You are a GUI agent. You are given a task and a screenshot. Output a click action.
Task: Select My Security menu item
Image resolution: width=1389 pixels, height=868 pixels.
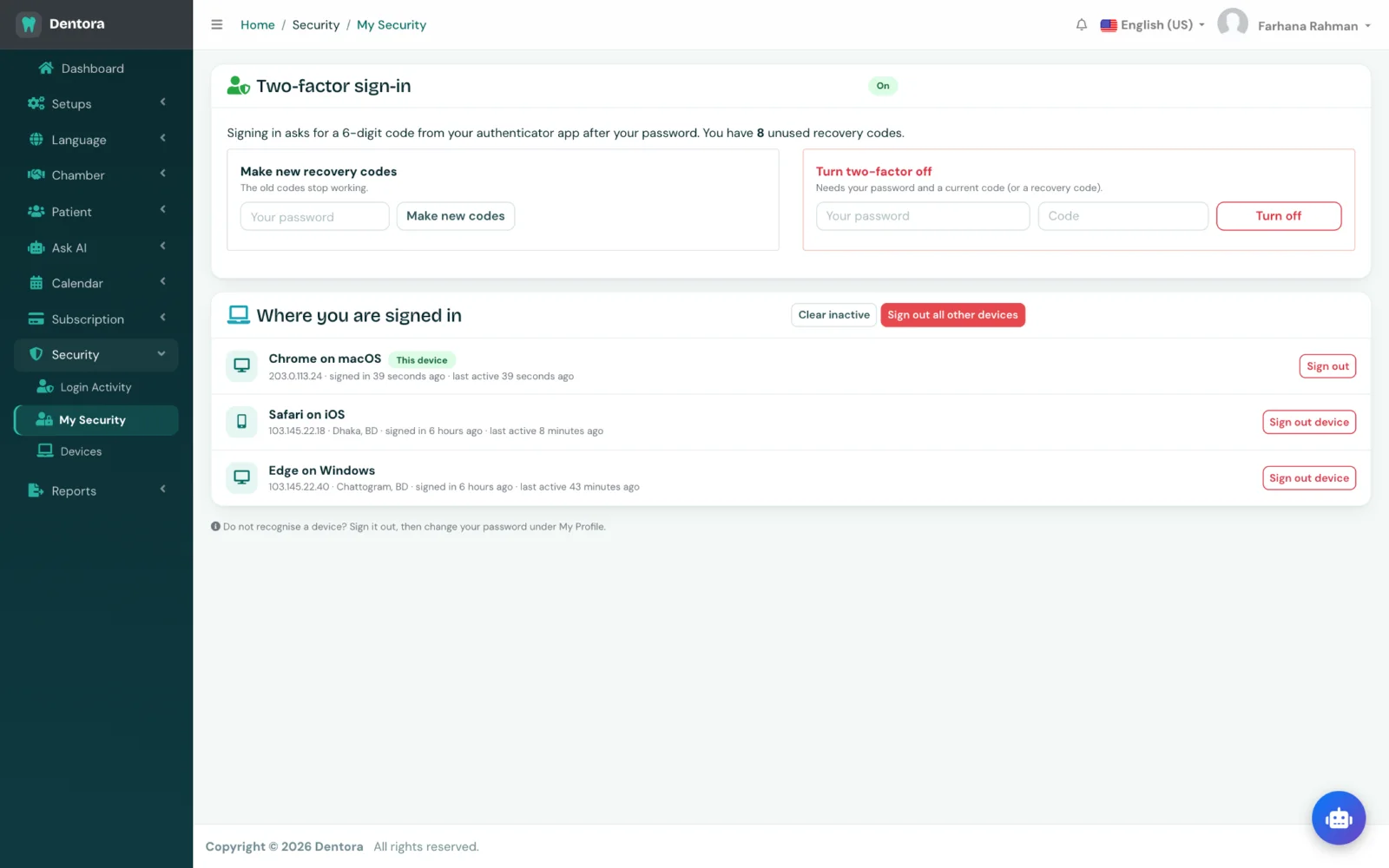tap(96, 420)
